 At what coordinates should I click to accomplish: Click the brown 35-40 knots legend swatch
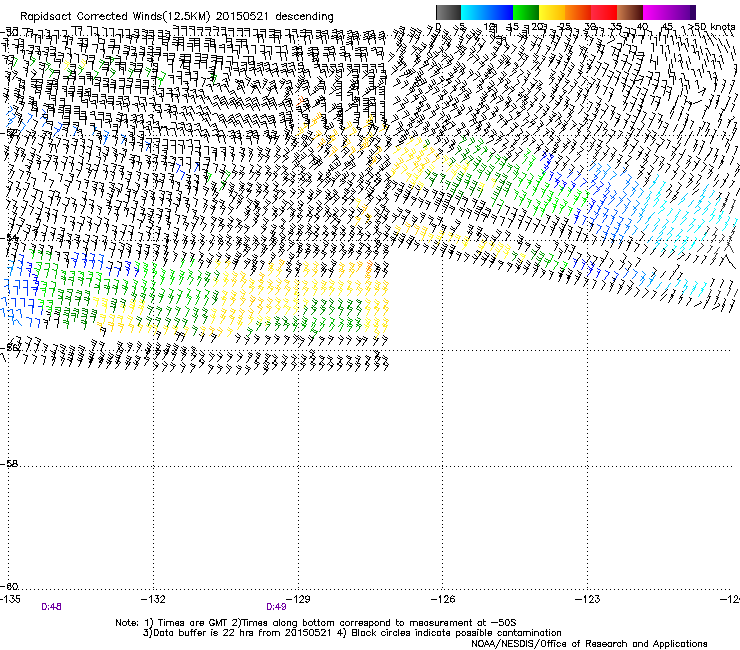[630, 12]
